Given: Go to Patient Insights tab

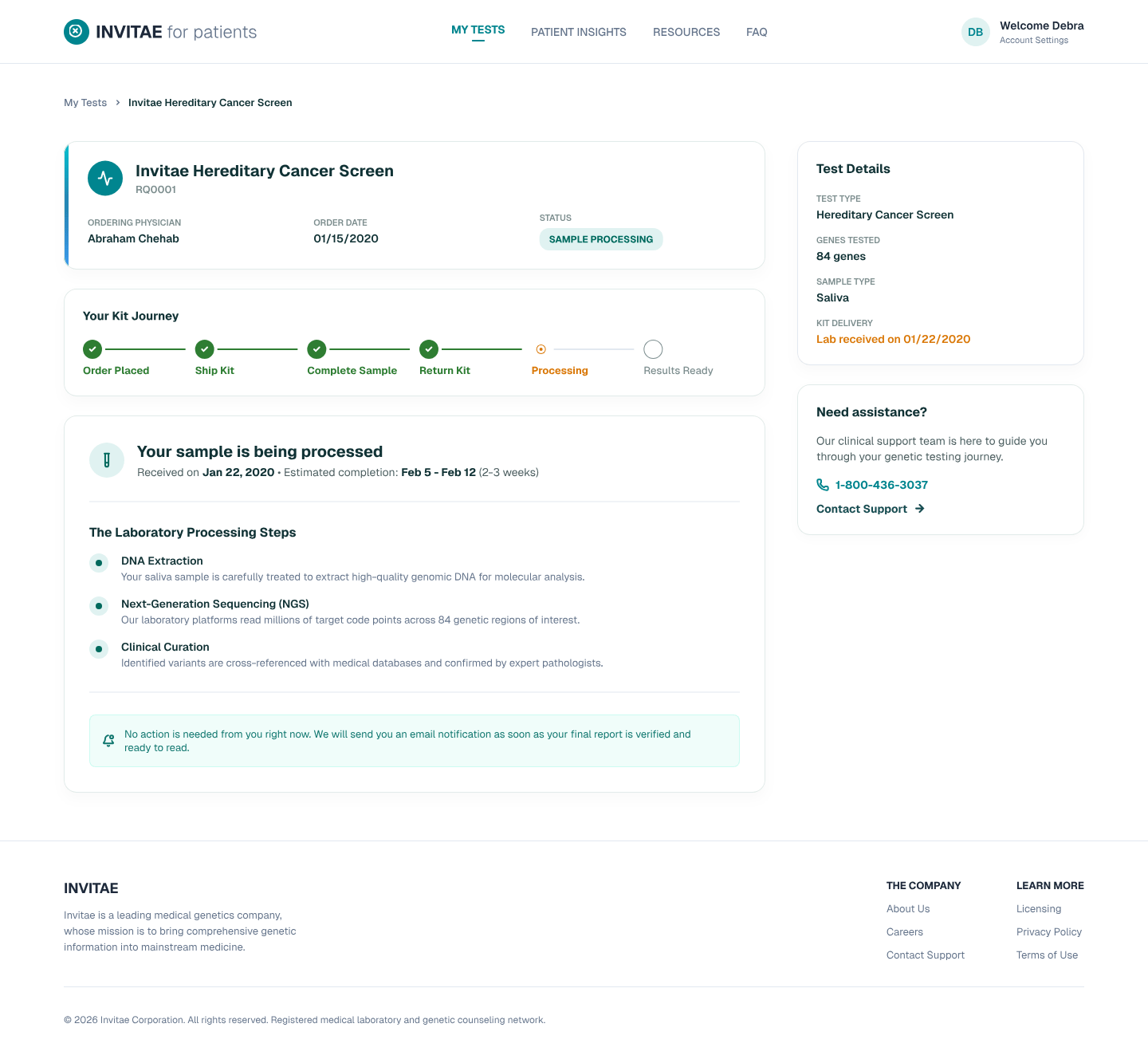Looking at the screenshot, I should click(579, 32).
